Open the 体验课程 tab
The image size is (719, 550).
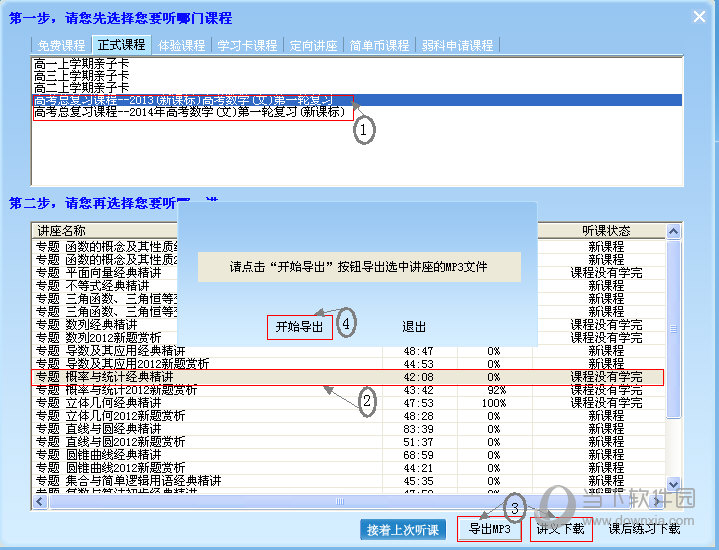click(182, 46)
